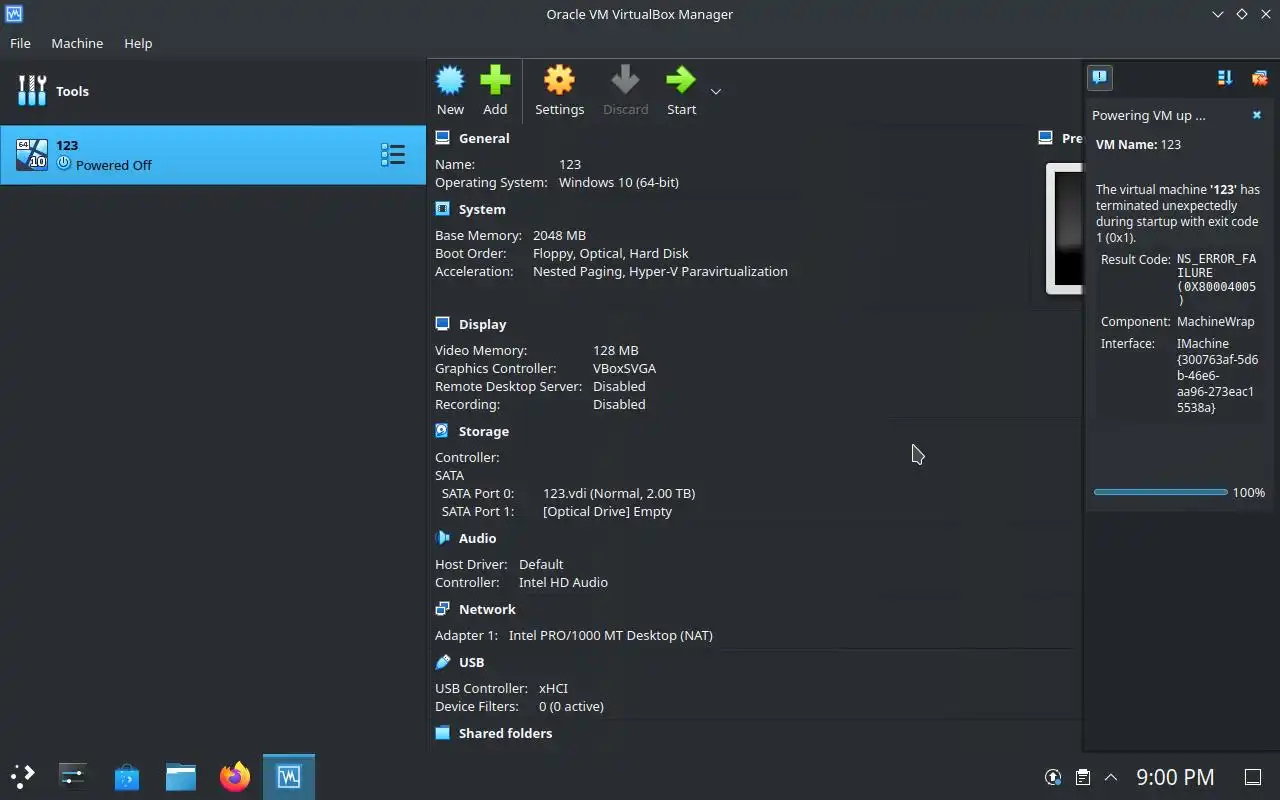Start the VM with the green arrow icon
The width and height of the screenshot is (1280, 800).
pyautogui.click(x=681, y=80)
